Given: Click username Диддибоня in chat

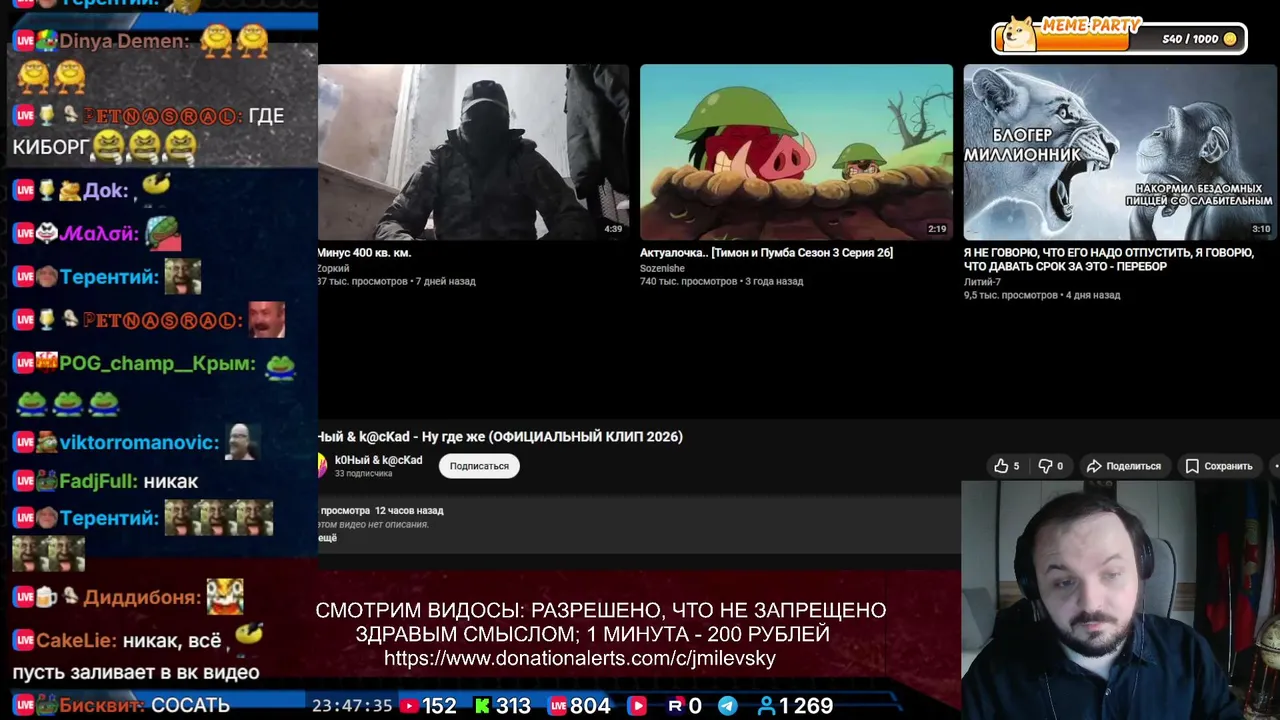Looking at the screenshot, I should click(x=141, y=597).
